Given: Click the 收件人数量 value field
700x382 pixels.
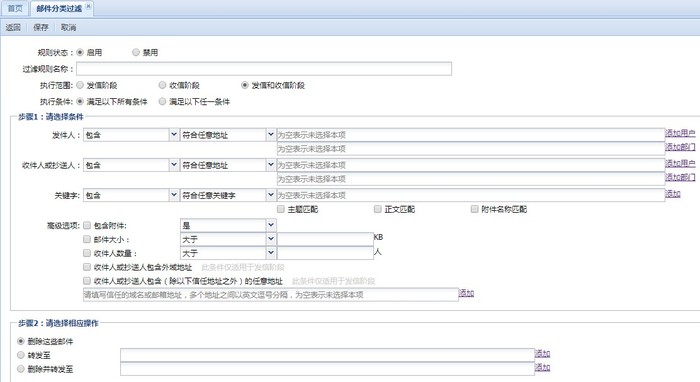Looking at the screenshot, I should (325, 253).
